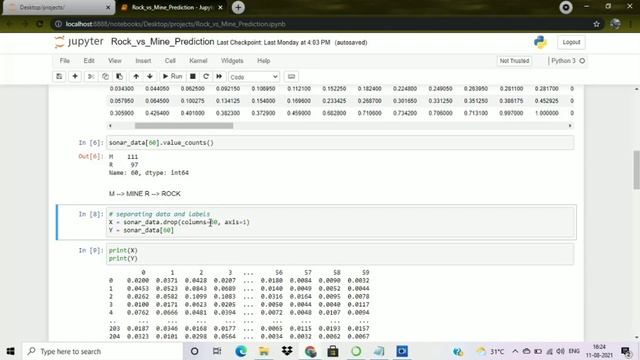The image size is (640, 360).
Task: Open the command palette keyboard icon
Action: coord(291,76)
